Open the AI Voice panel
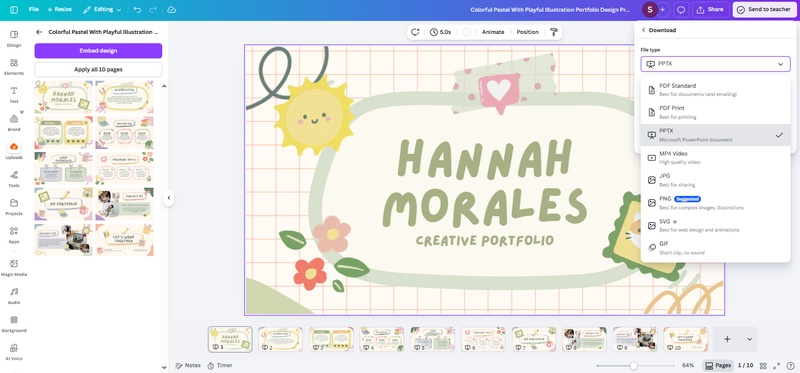This screenshot has height=373, width=800. (14, 352)
